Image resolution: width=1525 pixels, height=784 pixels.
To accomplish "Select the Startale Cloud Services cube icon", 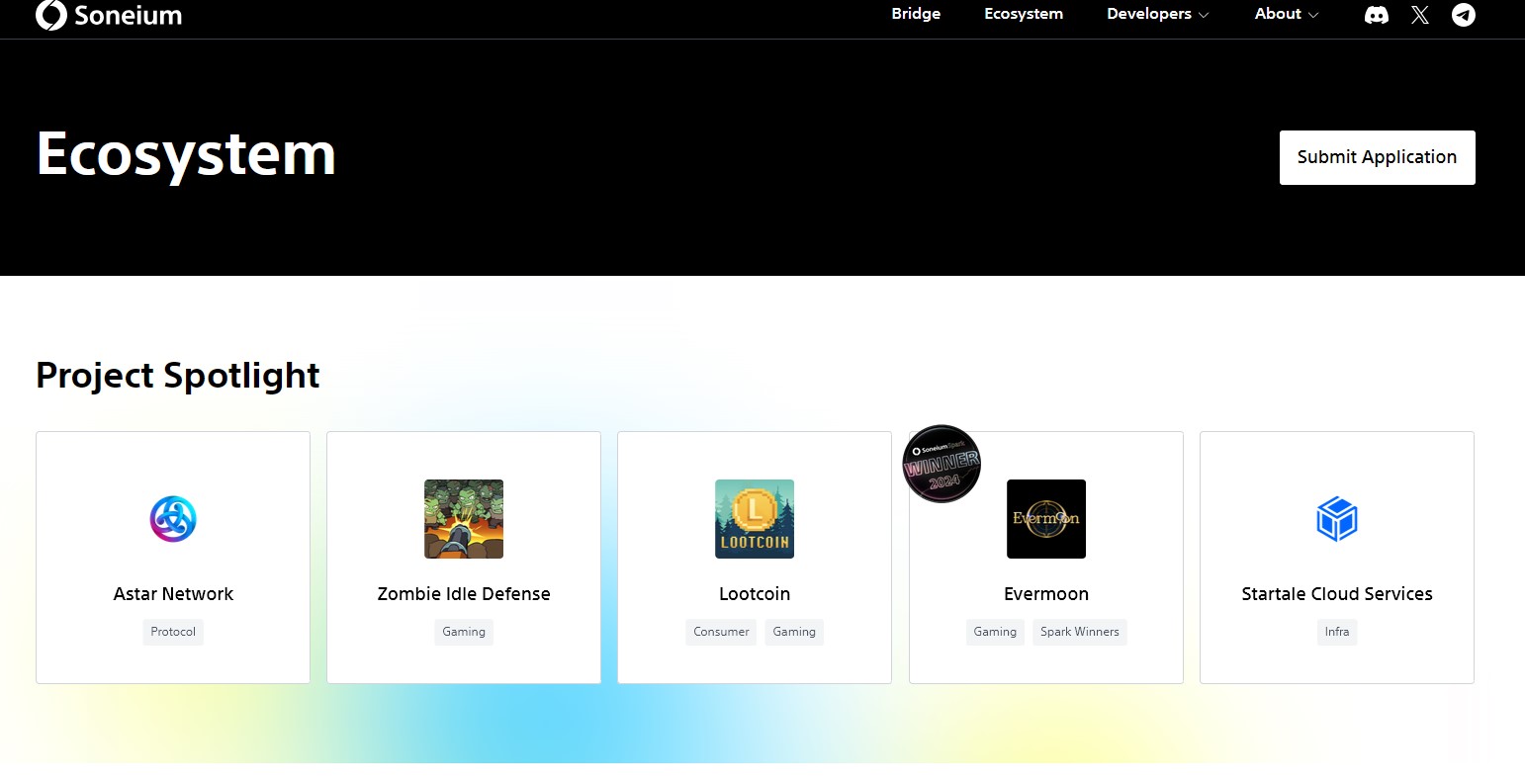I will tap(1337, 519).
